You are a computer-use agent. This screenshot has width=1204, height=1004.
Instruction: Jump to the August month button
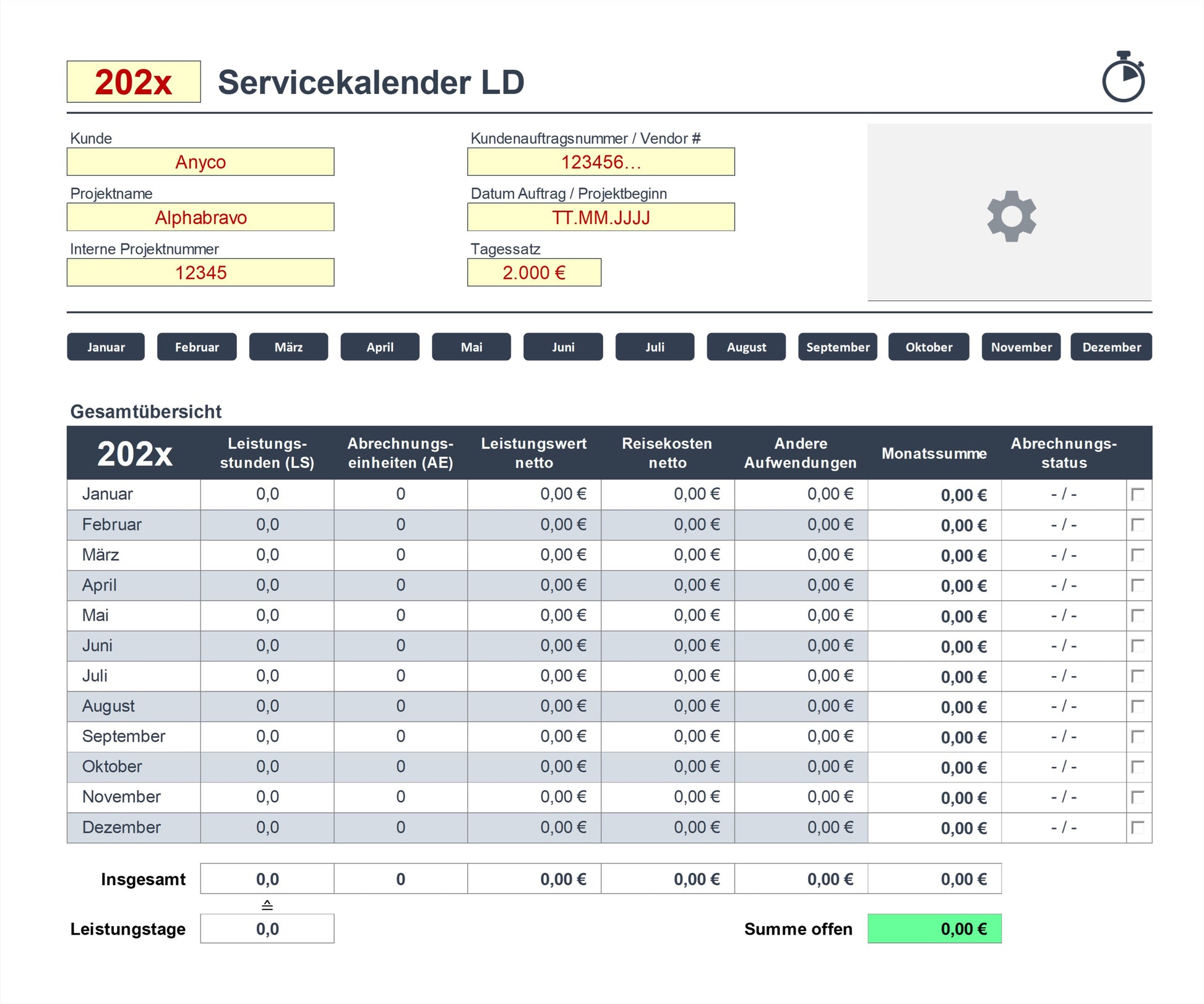tap(746, 347)
